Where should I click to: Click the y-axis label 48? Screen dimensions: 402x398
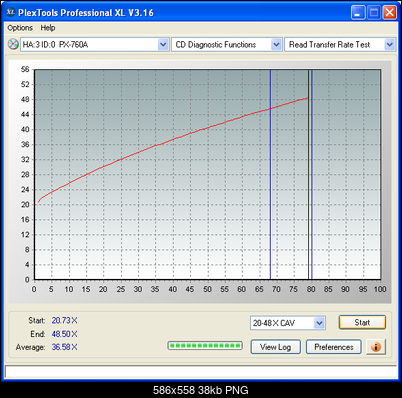(x=25, y=99)
